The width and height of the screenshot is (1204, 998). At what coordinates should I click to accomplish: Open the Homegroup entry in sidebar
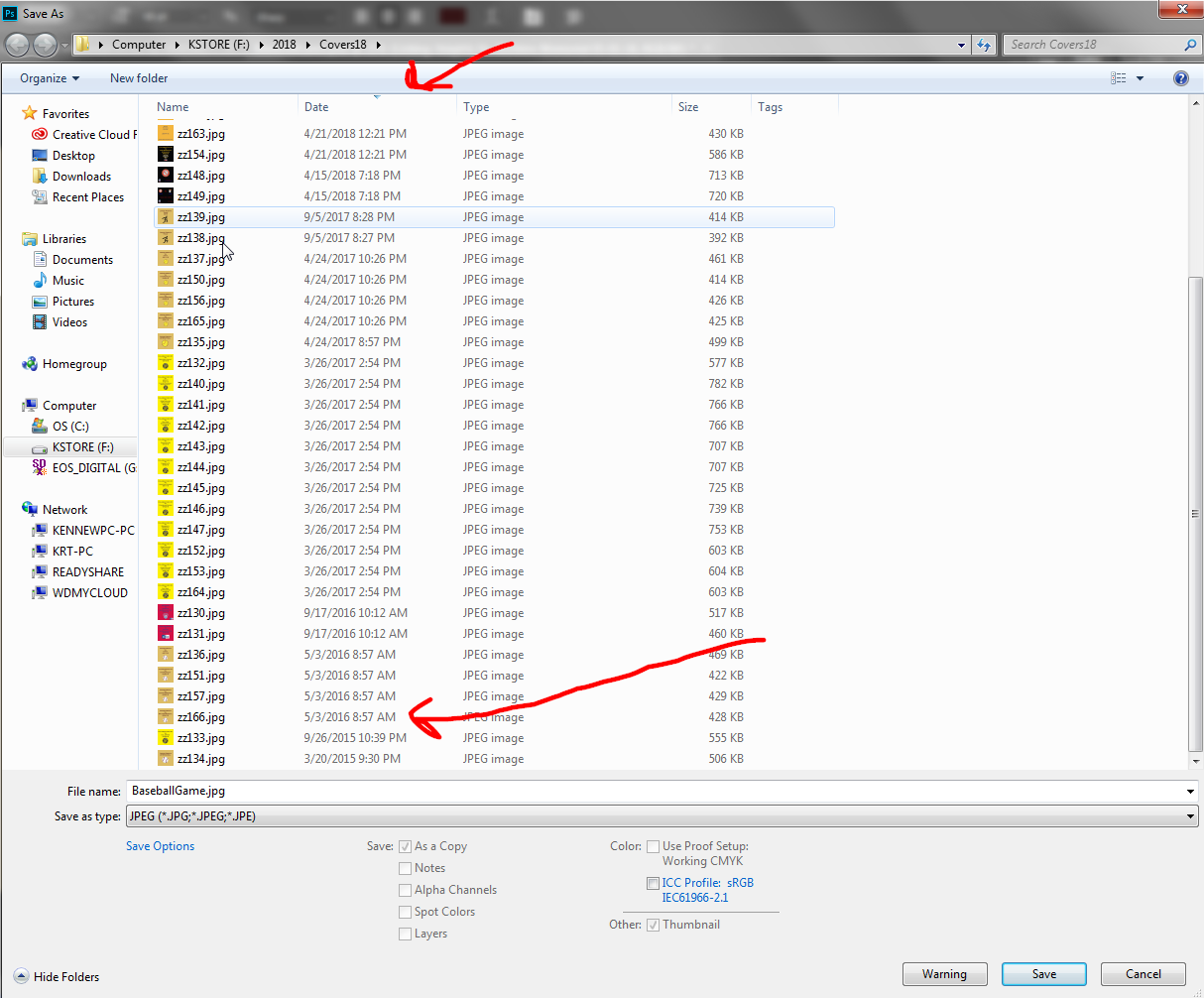(71, 363)
